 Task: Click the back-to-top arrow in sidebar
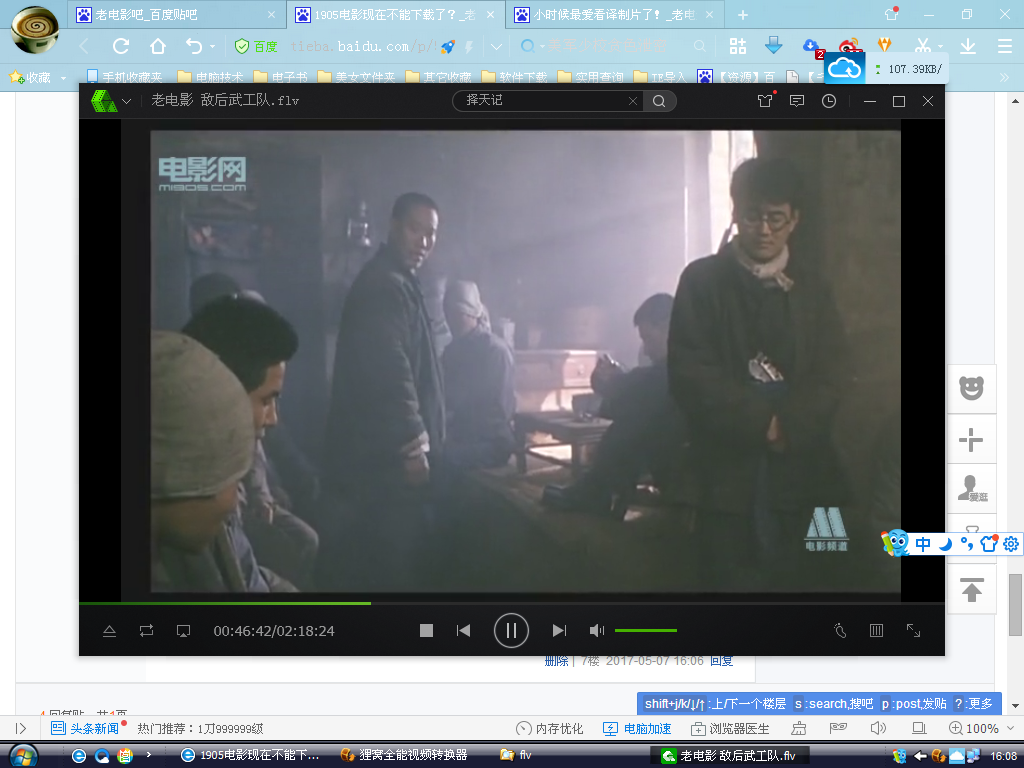971,589
